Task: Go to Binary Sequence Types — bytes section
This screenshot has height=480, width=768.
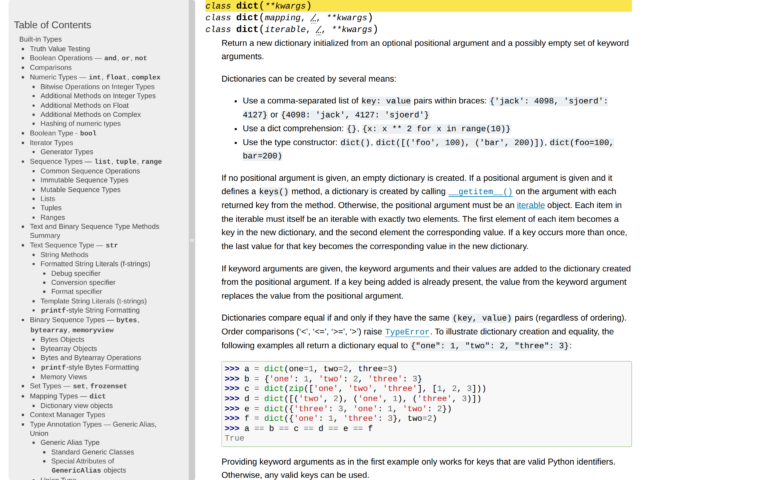Action: click(84, 325)
